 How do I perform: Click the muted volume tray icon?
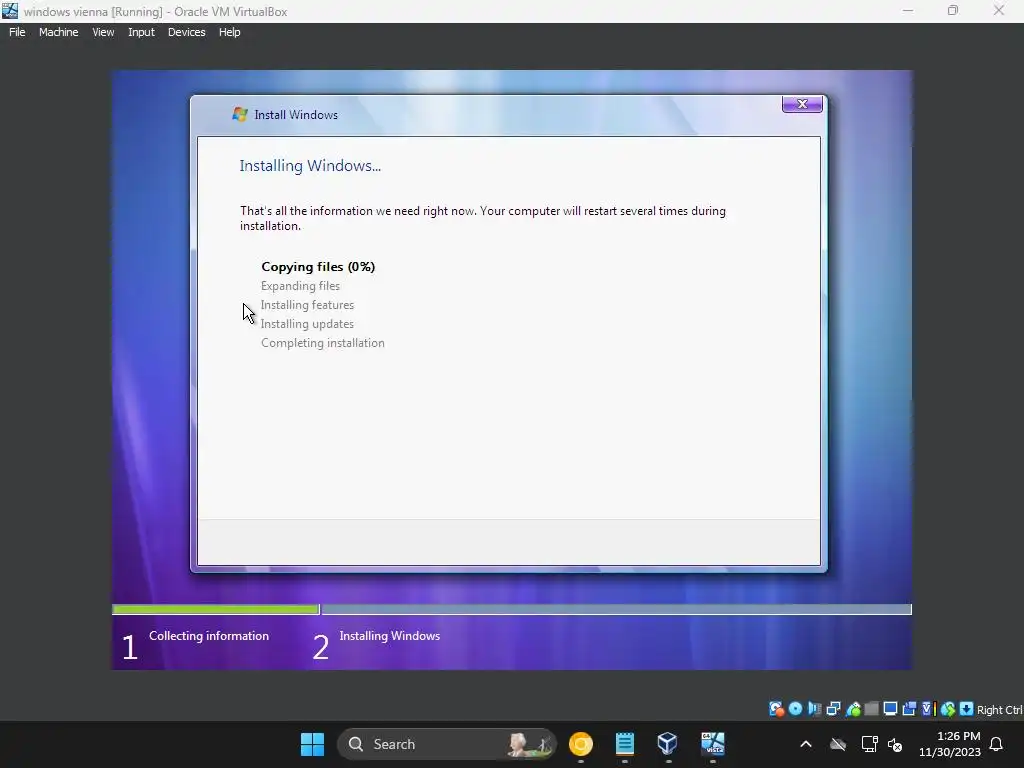(x=895, y=744)
